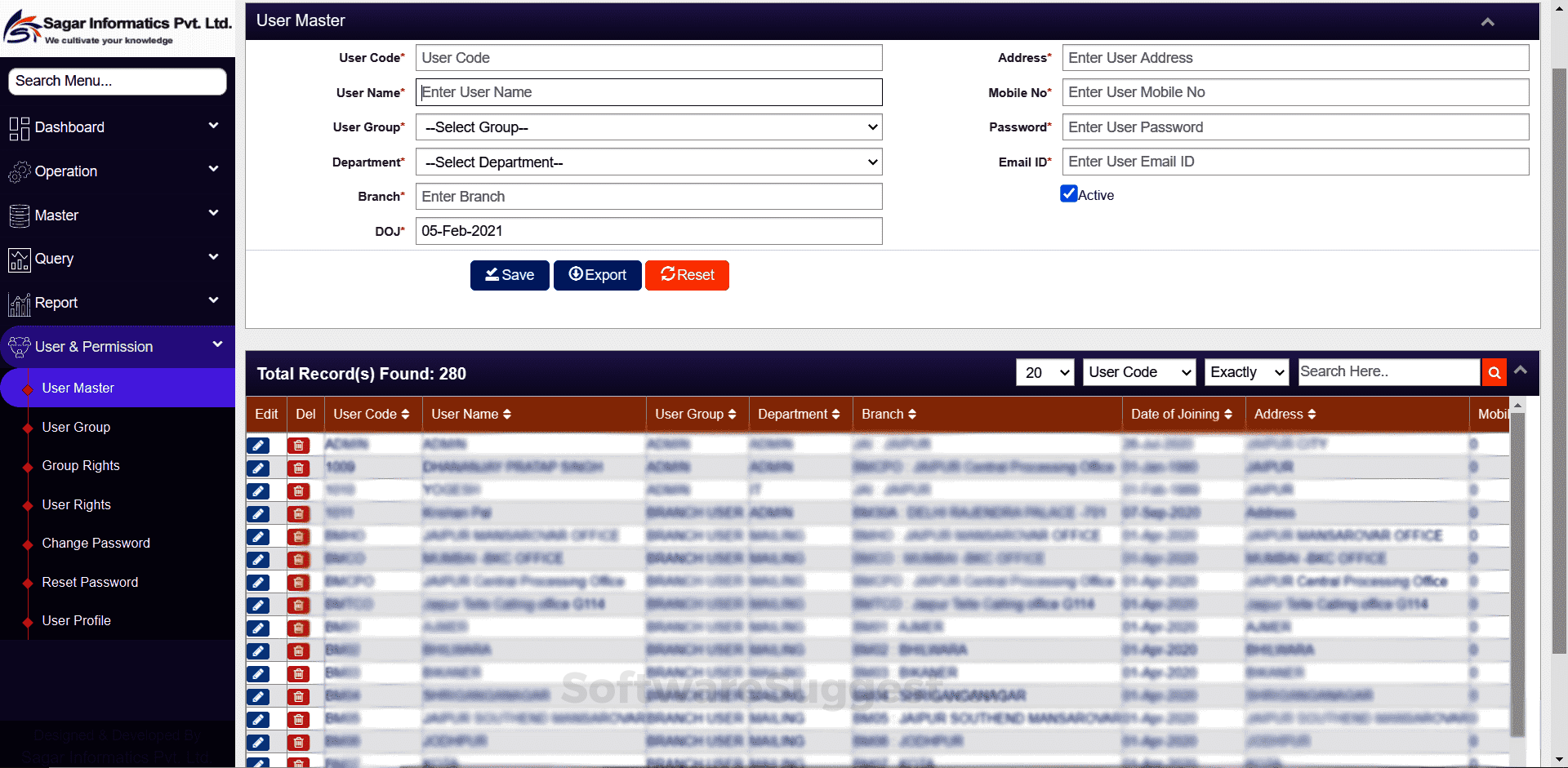
Task: Click the search magnifier icon
Action: 1494,372
